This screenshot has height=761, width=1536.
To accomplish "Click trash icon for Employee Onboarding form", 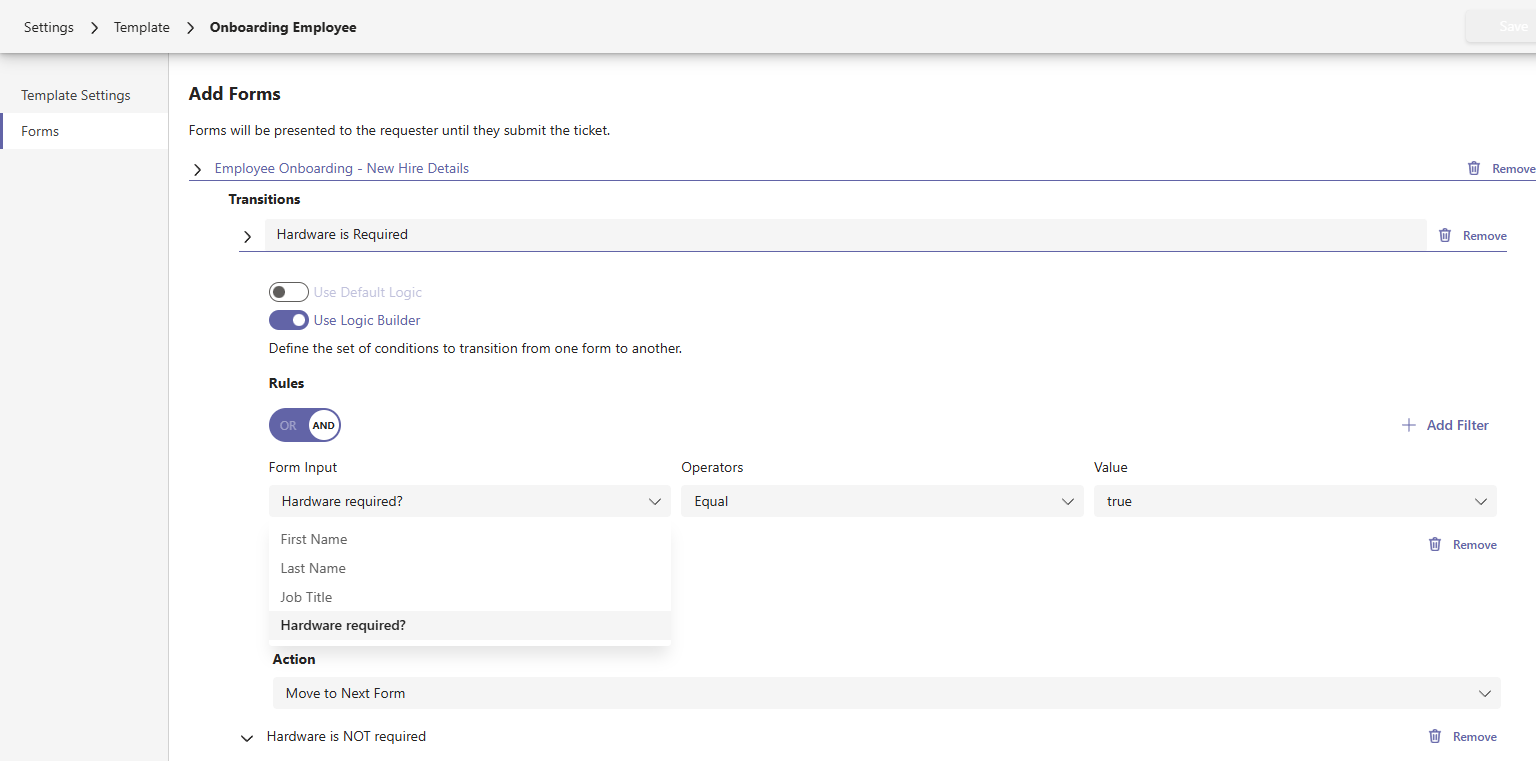I will [1473, 168].
